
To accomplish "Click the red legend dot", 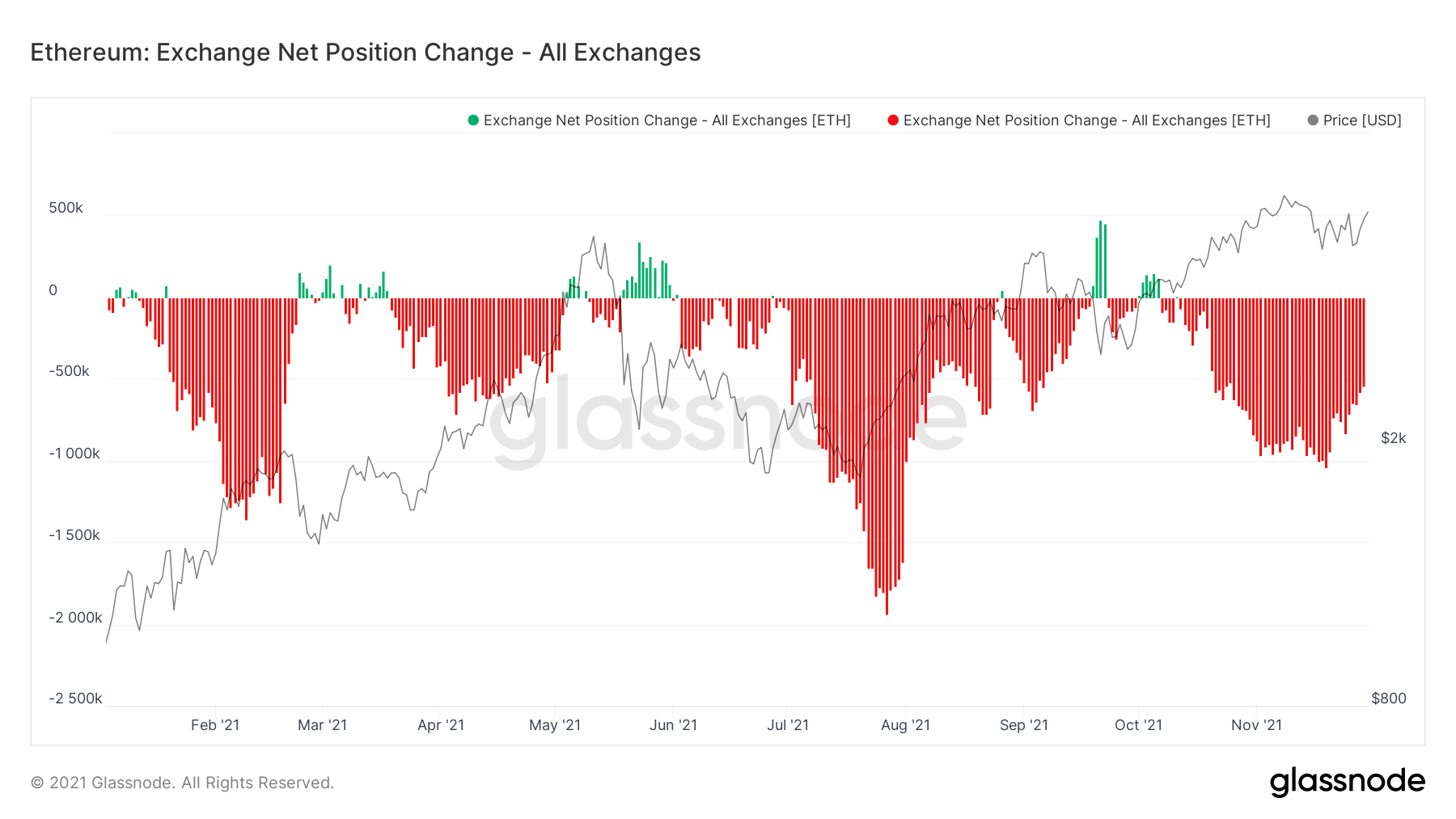I will coord(893,120).
